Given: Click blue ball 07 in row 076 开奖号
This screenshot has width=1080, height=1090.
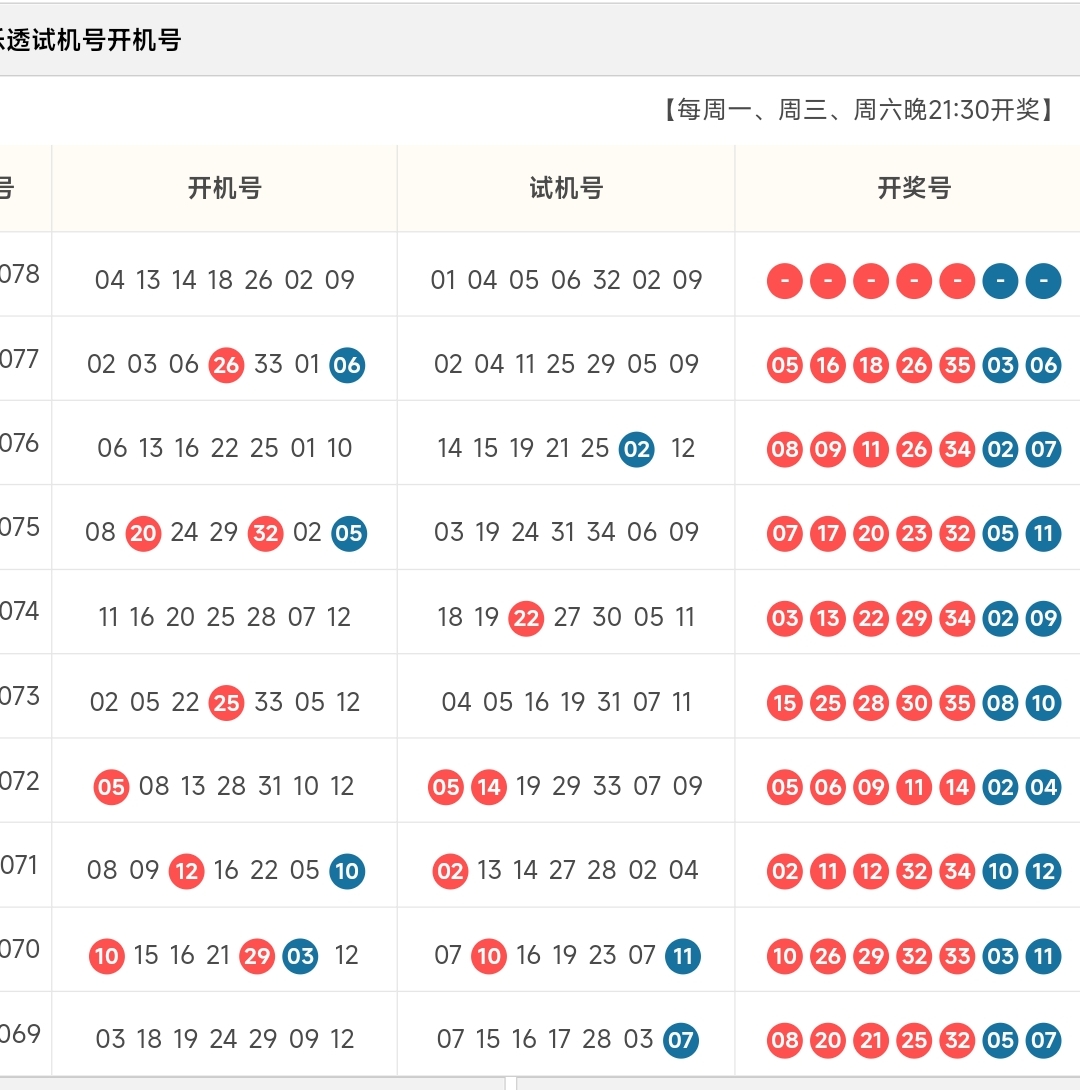Looking at the screenshot, I should pyautogui.click(x=1043, y=449).
